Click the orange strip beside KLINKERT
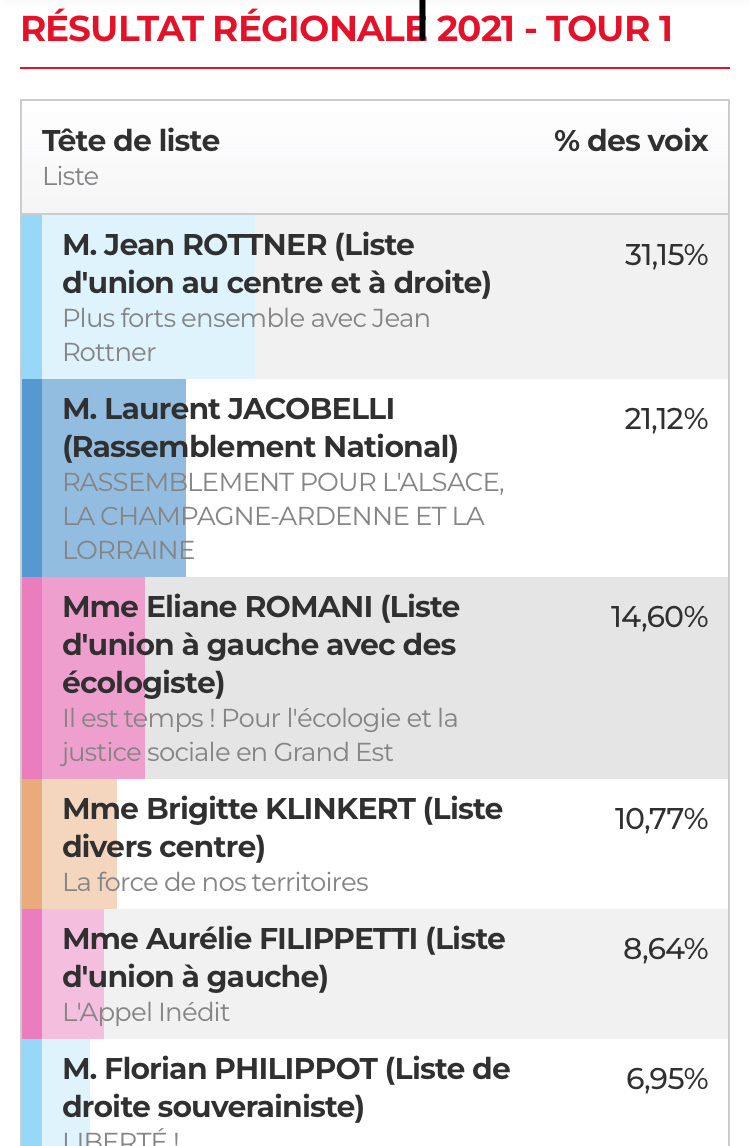 click(32, 844)
